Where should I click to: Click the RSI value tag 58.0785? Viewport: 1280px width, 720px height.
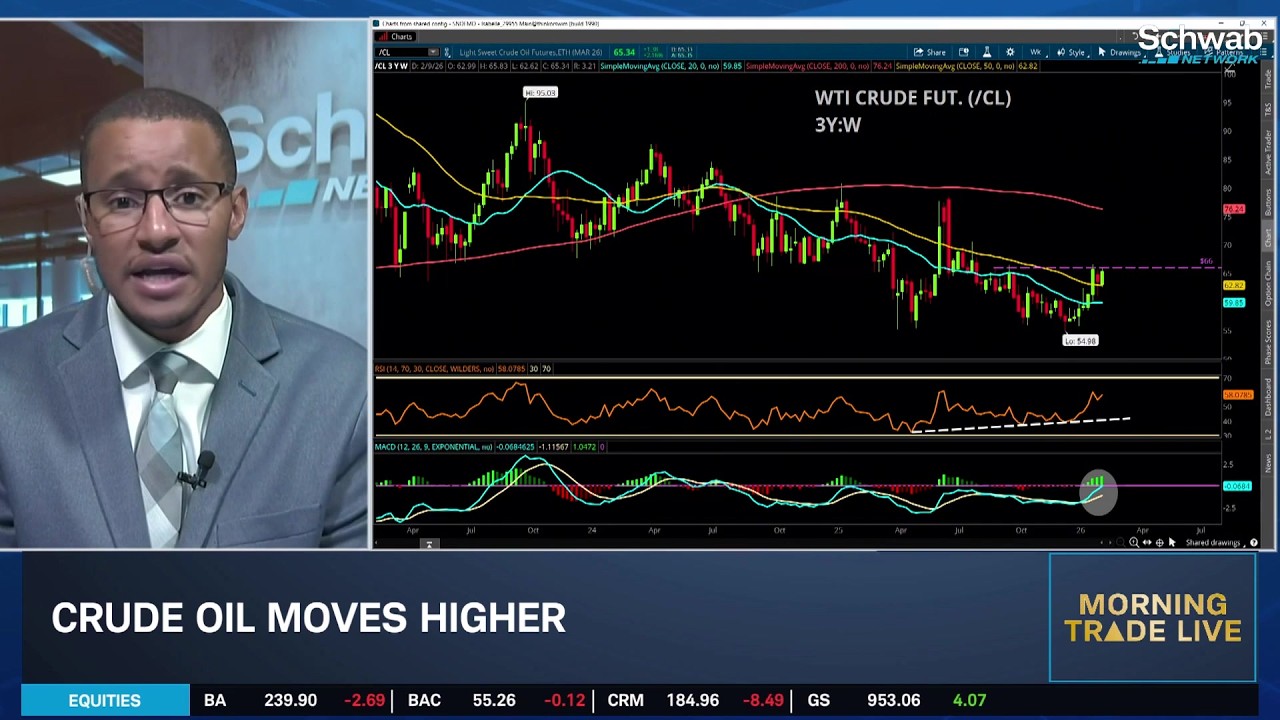pos(1237,395)
